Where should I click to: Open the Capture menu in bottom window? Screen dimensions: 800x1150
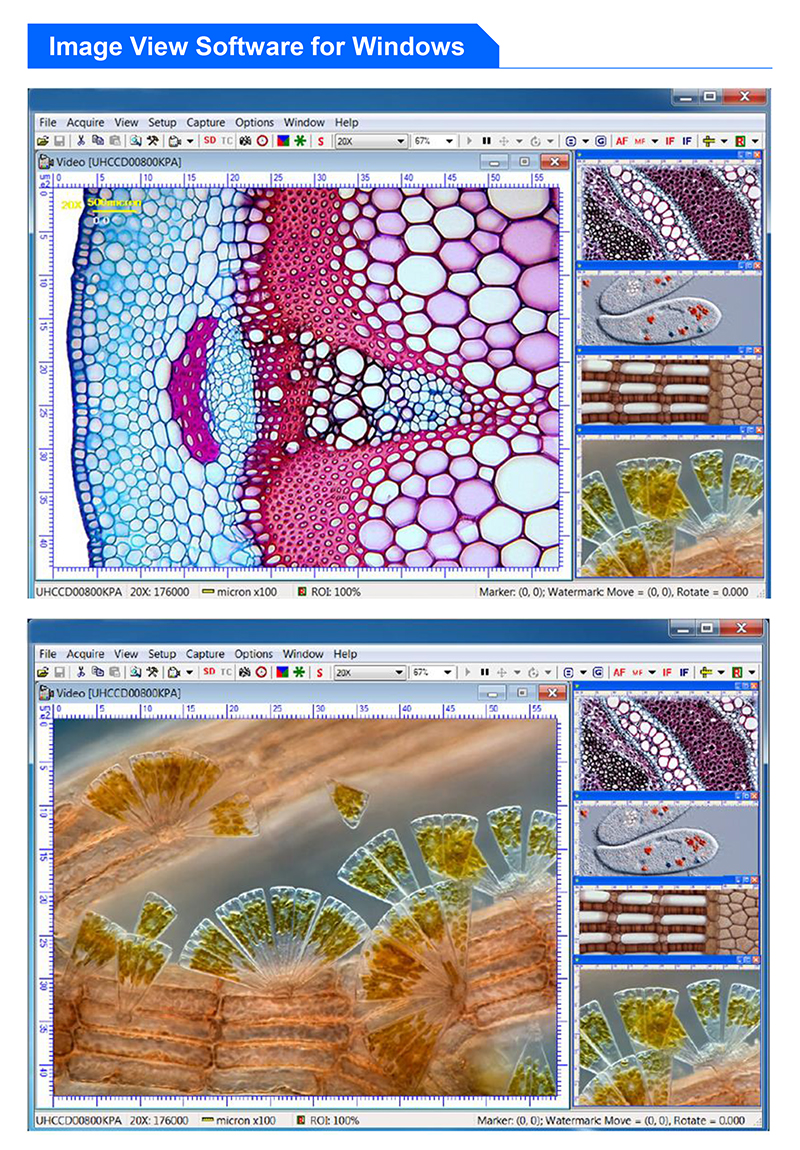click(x=205, y=654)
